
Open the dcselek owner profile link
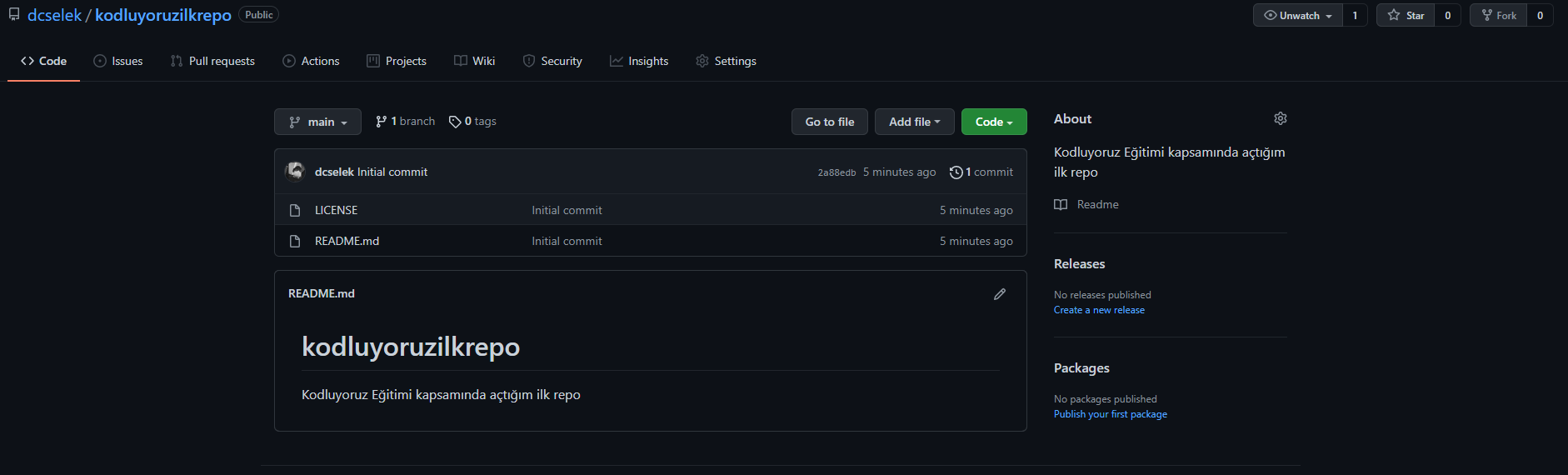[54, 15]
